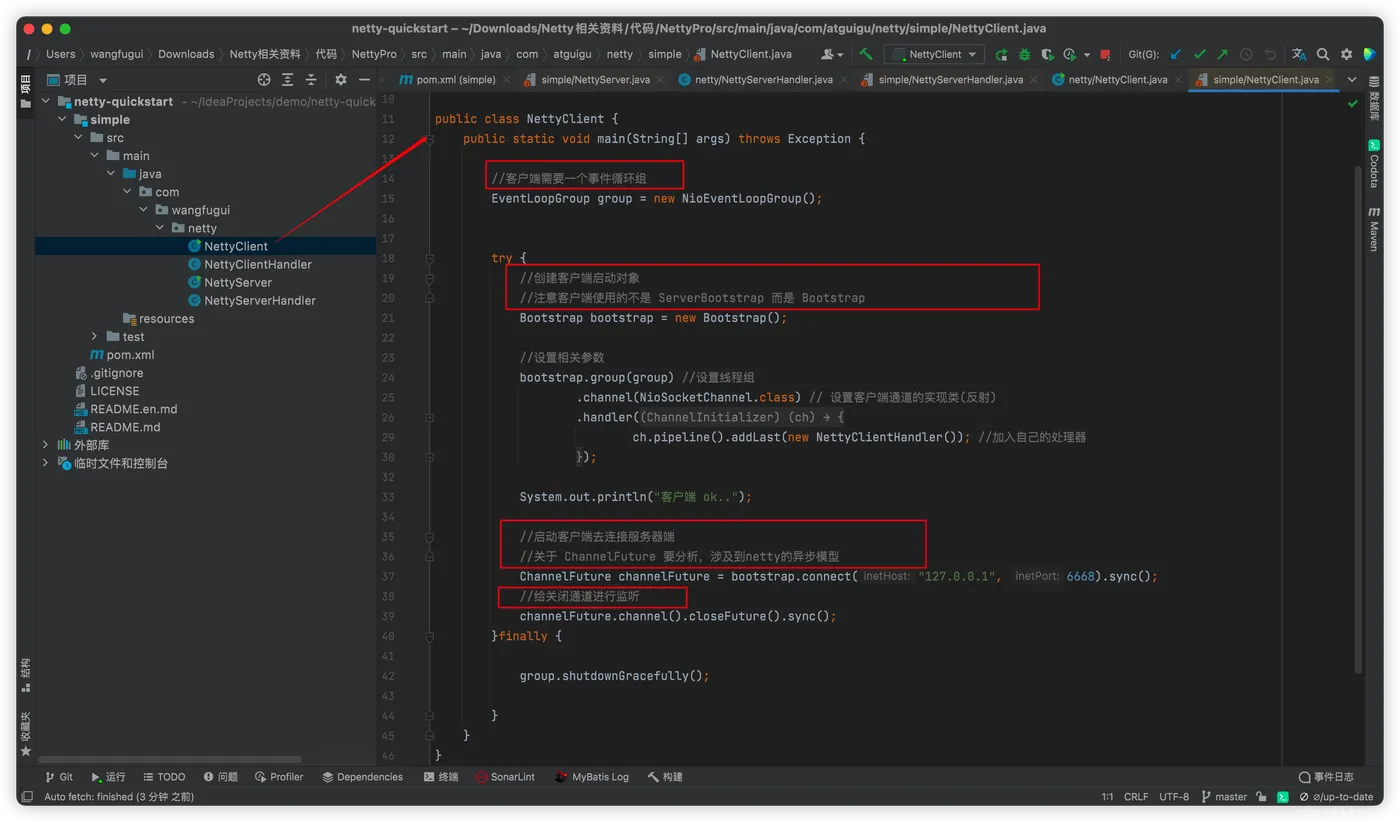Switch to simple/NettyServer.java tab

click(595, 79)
